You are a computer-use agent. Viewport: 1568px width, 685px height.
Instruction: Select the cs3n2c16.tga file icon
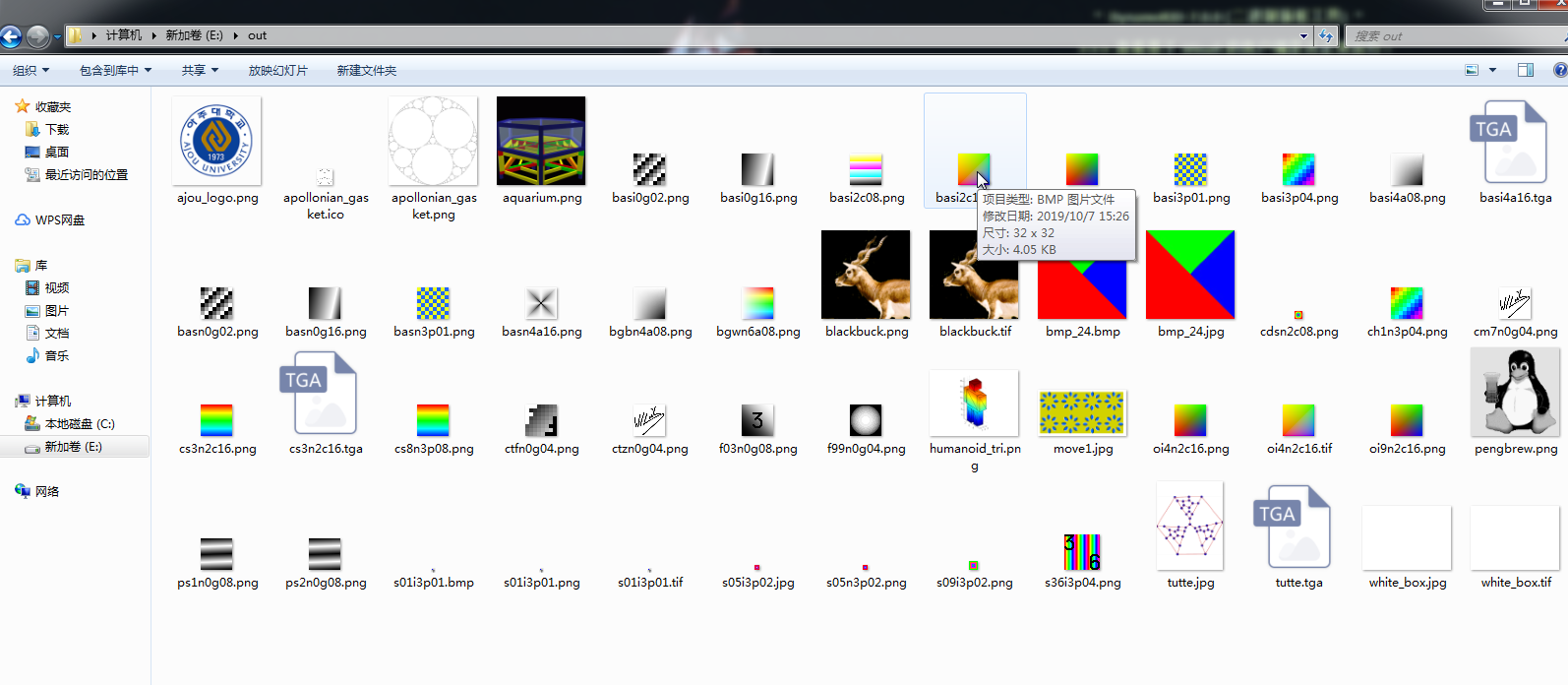coord(325,393)
